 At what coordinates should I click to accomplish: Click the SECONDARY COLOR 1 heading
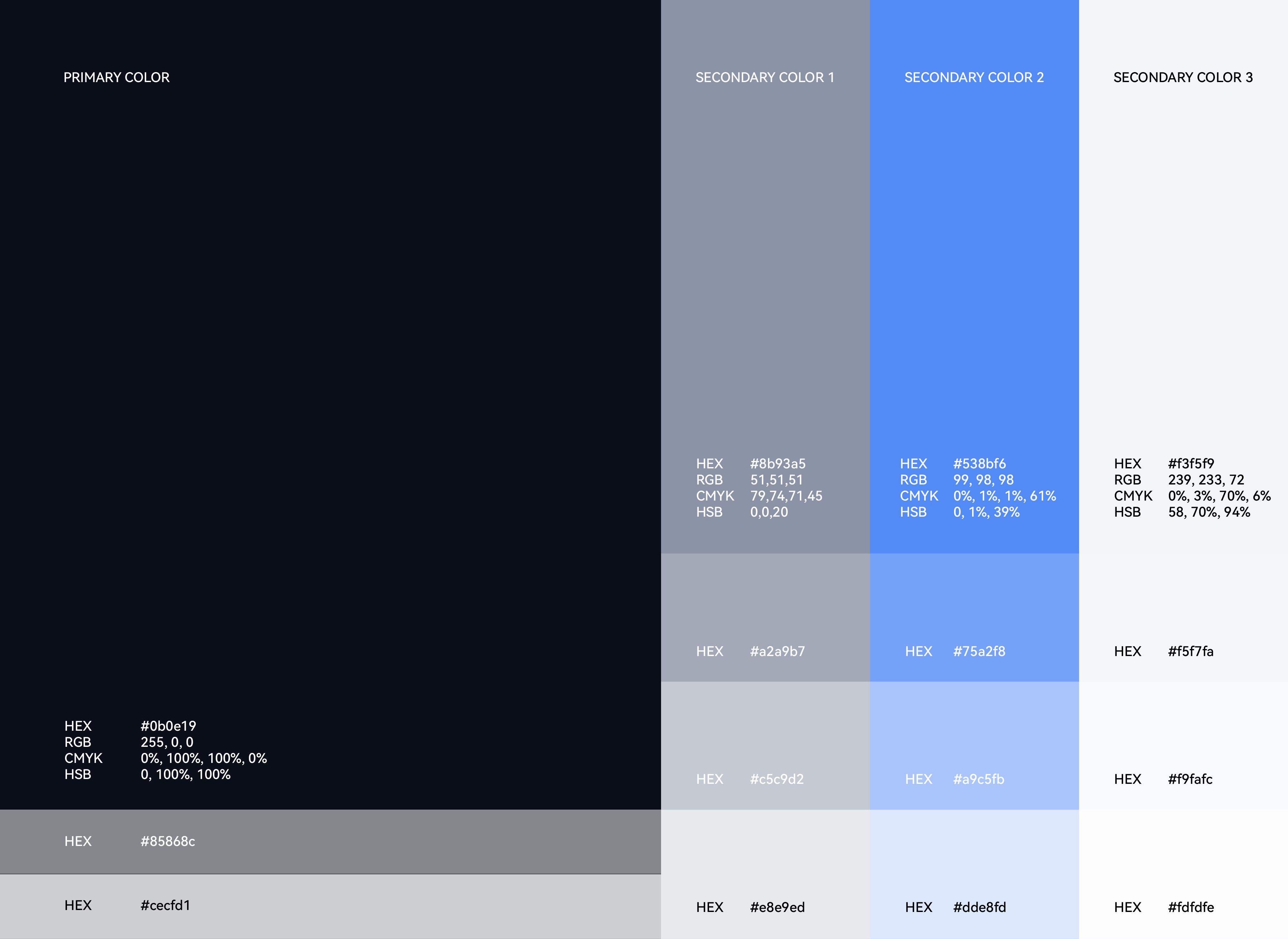[x=764, y=77]
